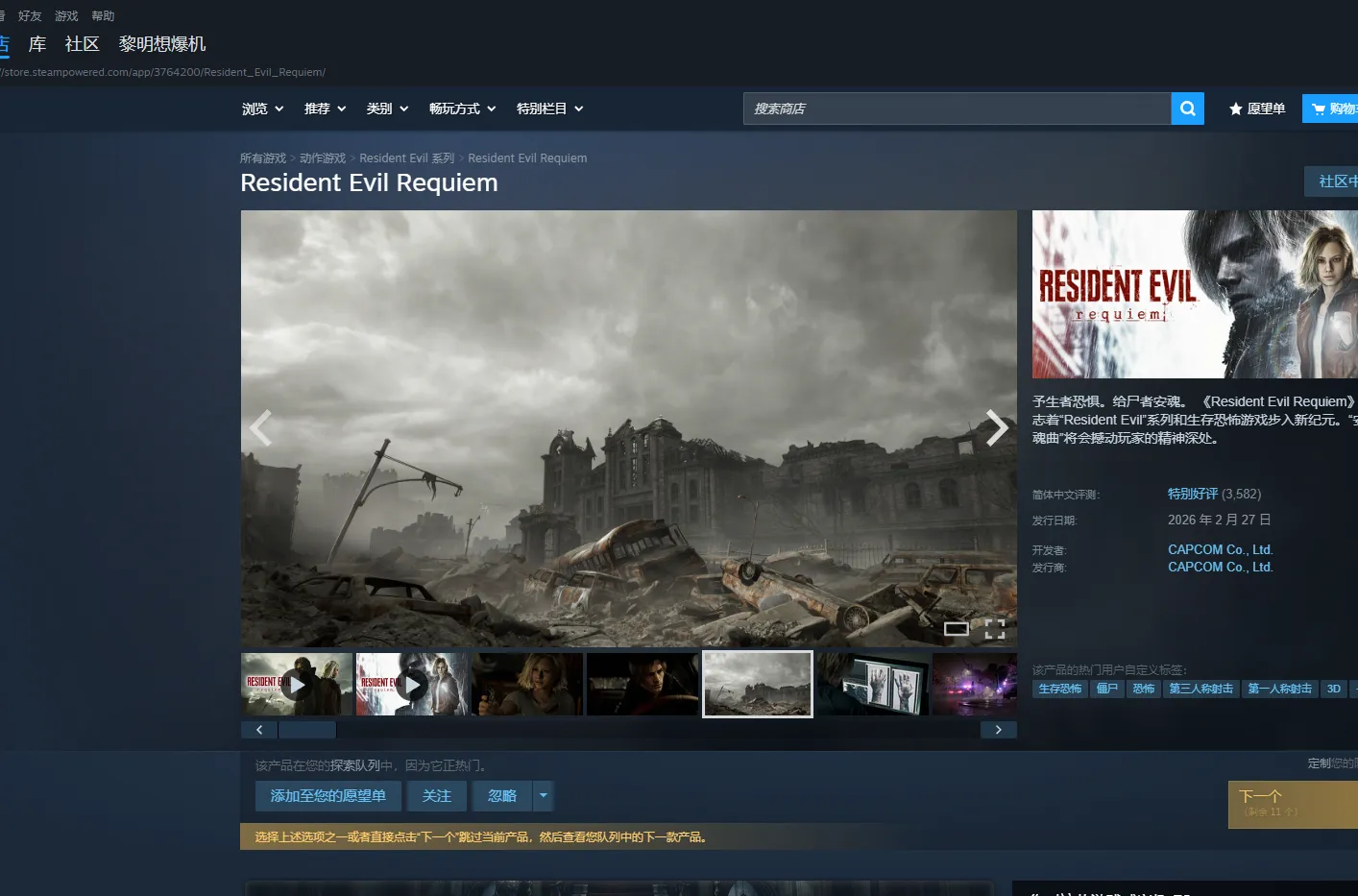Click the search magnifier button

click(1187, 109)
